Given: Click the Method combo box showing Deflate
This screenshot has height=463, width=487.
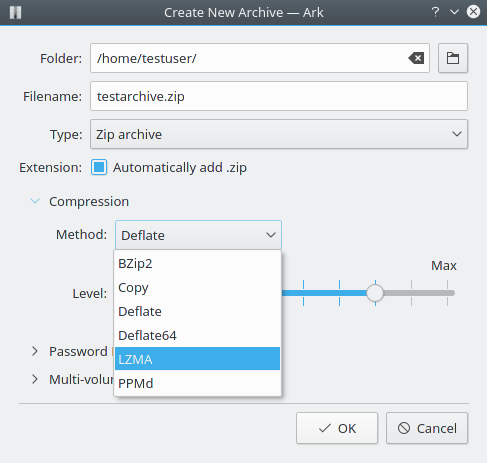Looking at the screenshot, I should click(198, 235).
